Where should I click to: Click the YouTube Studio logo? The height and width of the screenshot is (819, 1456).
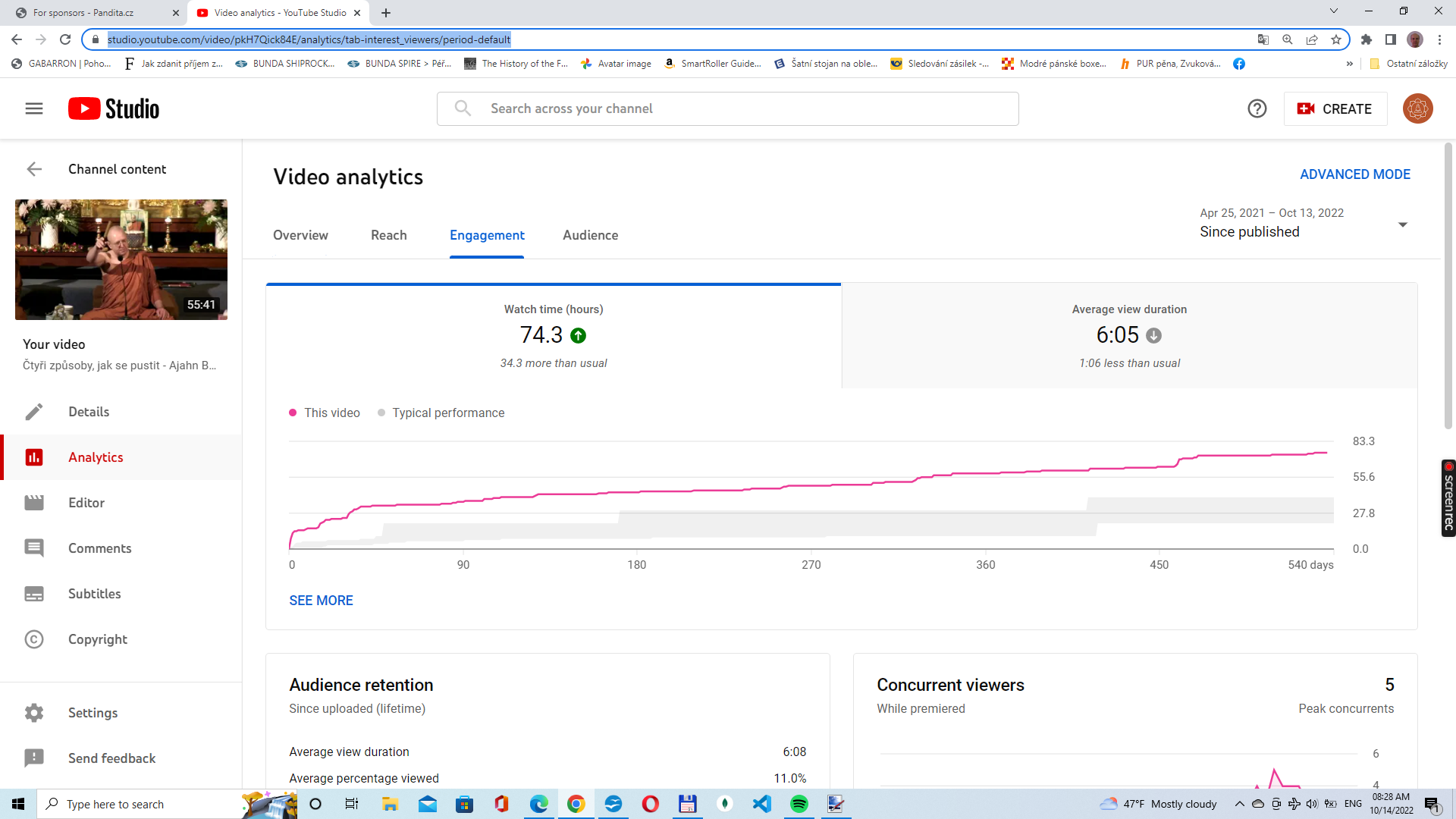[x=114, y=108]
